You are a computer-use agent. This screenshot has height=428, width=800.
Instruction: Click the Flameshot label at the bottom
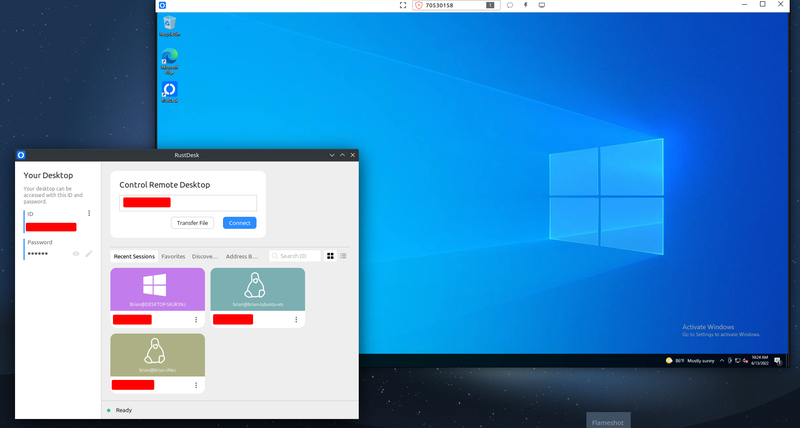point(608,423)
